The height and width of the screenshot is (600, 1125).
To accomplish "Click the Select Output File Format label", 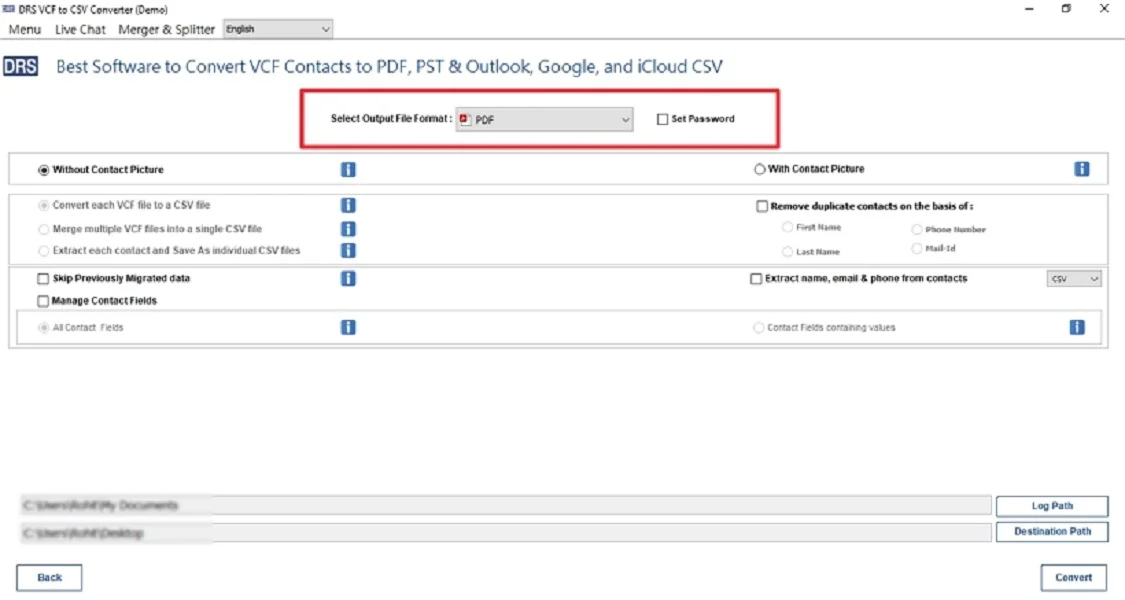I will pyautogui.click(x=391, y=118).
